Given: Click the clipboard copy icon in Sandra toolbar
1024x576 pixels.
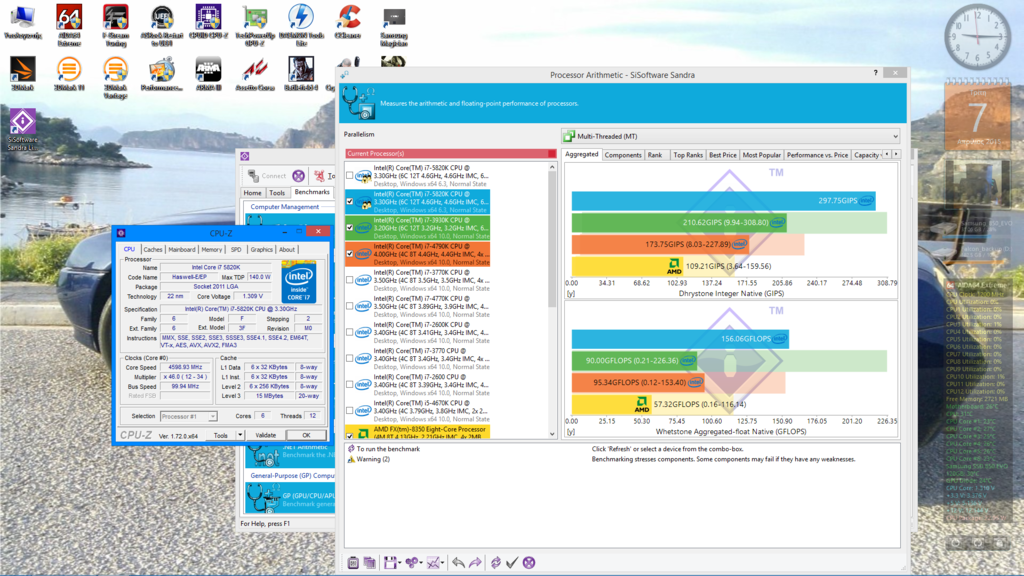Looking at the screenshot, I should pos(353,562).
